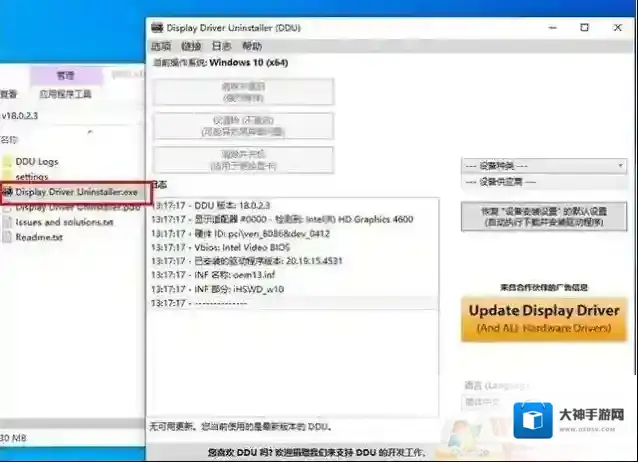The width and height of the screenshot is (638, 462).
Task: Close the DDU window
Action: click(618, 28)
